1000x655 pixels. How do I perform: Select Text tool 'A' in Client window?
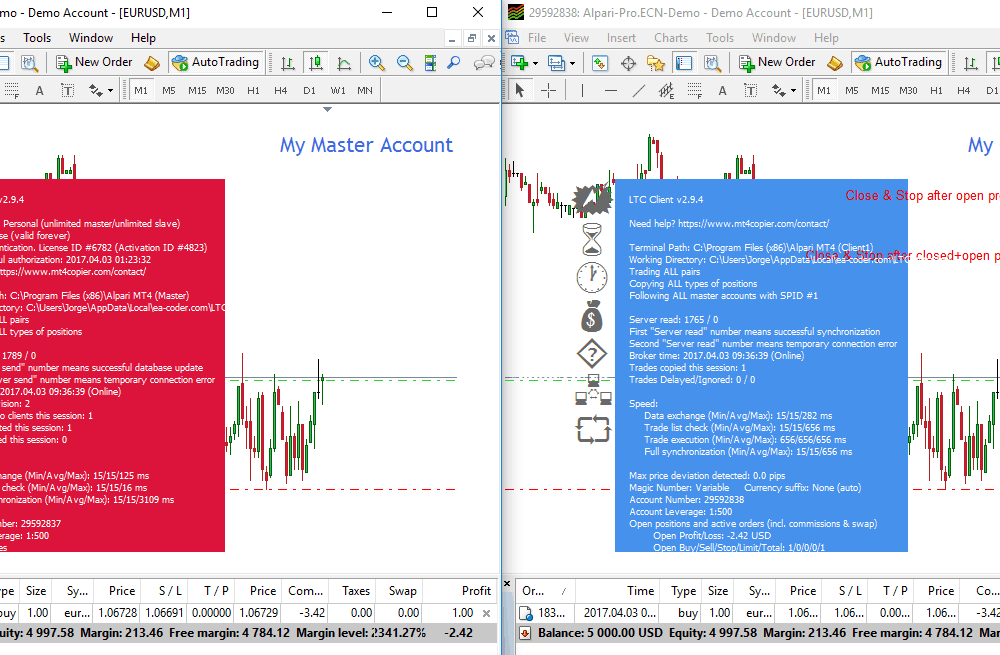pos(723,91)
